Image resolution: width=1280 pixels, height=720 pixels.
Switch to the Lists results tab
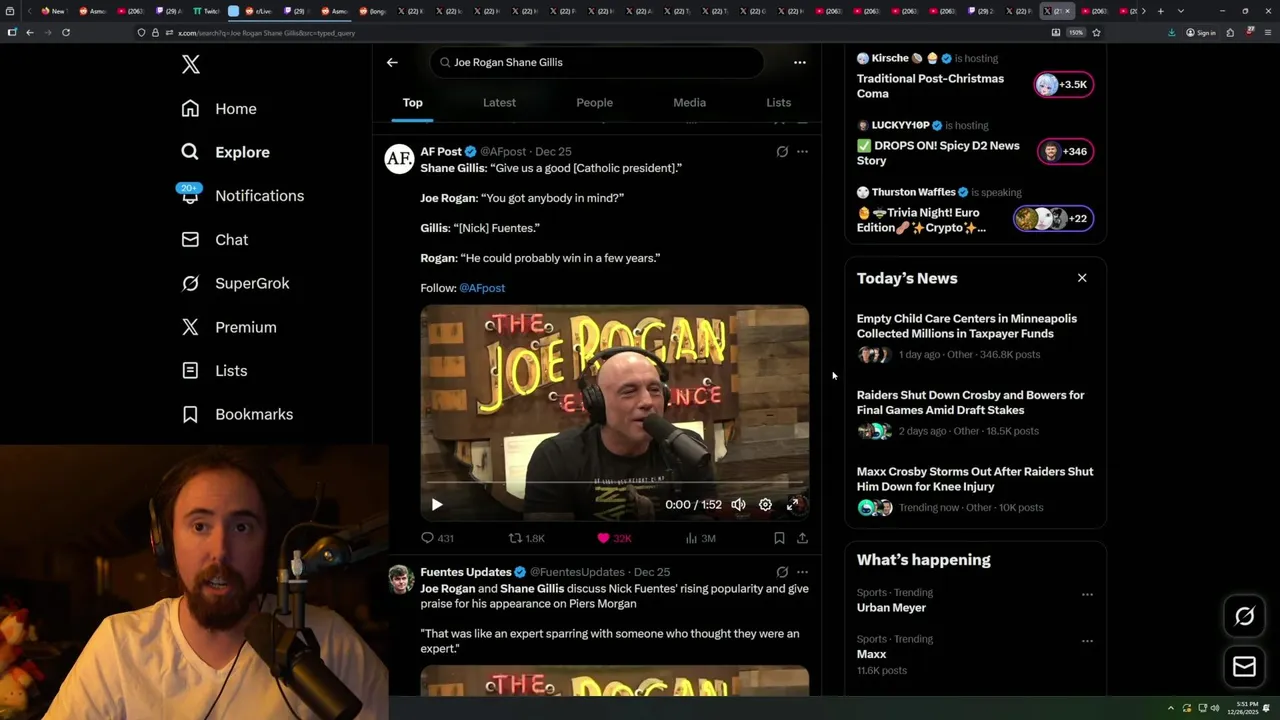(x=778, y=103)
